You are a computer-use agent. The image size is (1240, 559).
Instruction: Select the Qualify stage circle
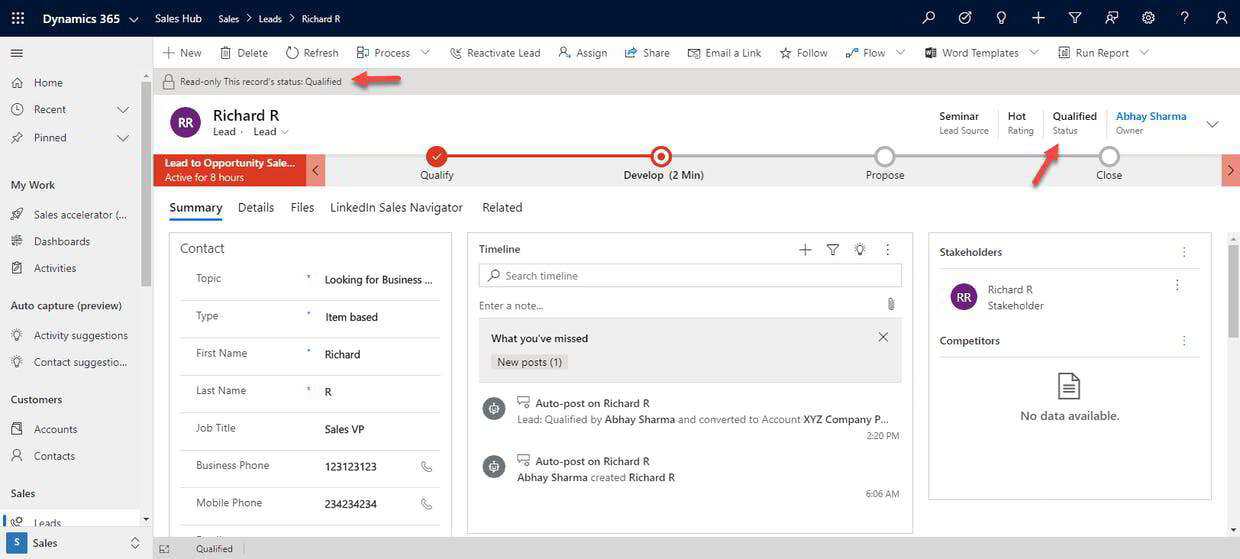click(x=436, y=156)
